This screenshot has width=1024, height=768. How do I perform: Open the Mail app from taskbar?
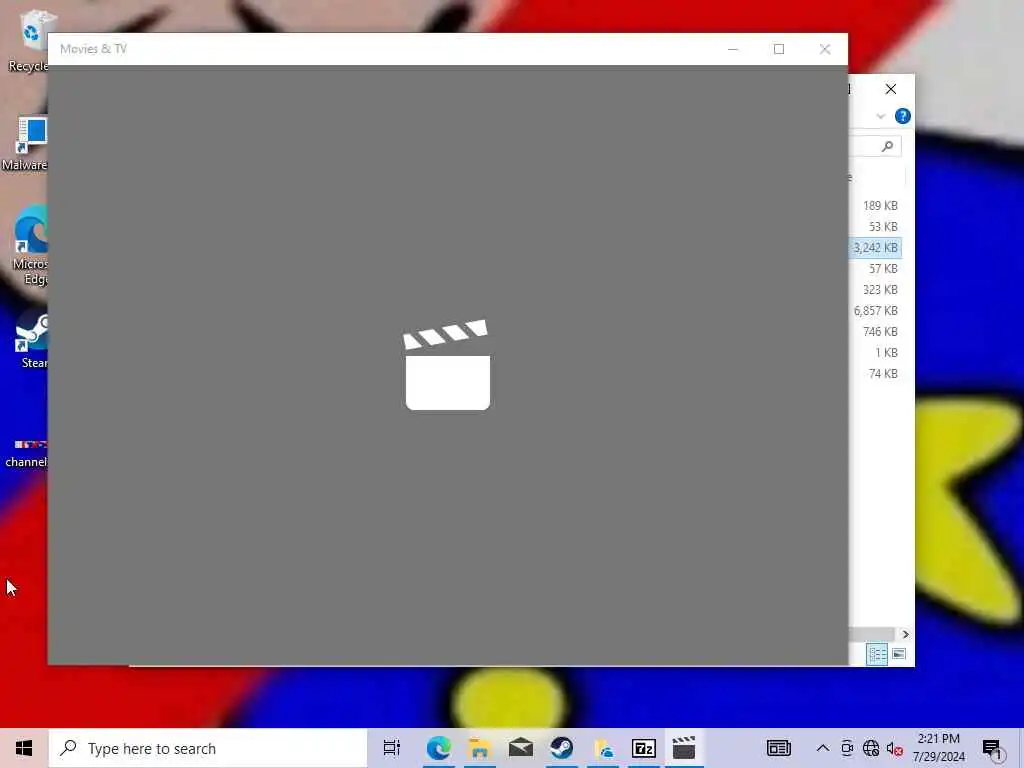(520, 748)
